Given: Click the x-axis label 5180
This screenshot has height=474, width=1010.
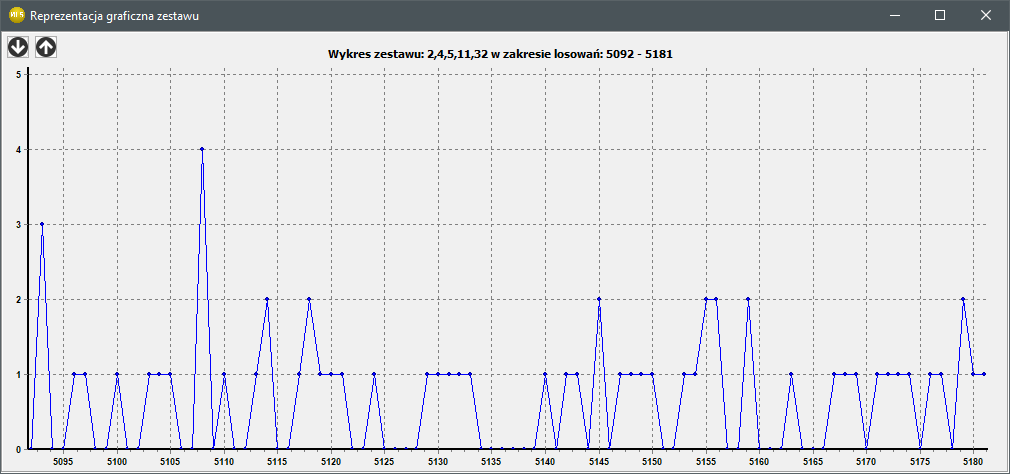Looking at the screenshot, I should [x=973, y=462].
